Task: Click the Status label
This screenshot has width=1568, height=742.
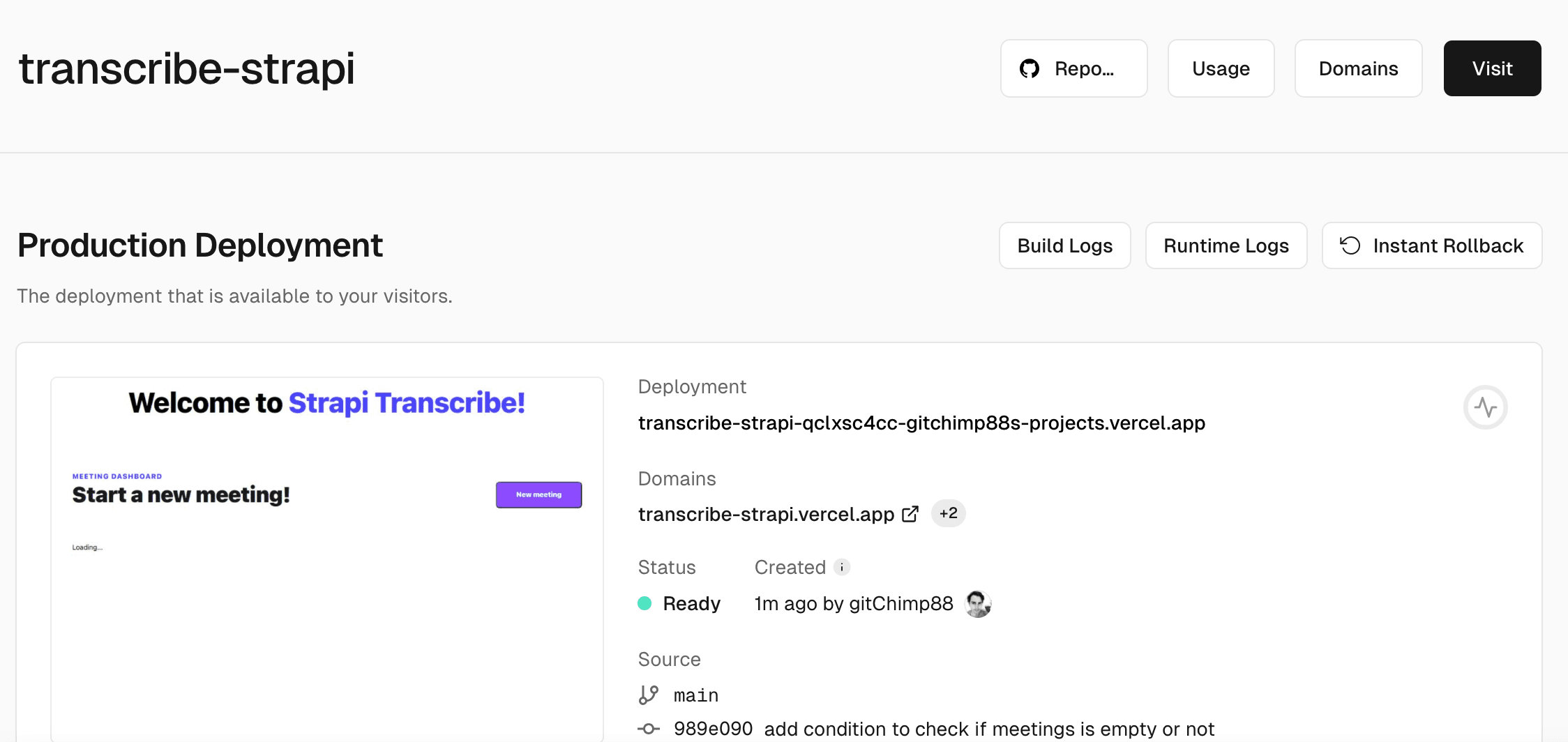Action: (x=667, y=567)
